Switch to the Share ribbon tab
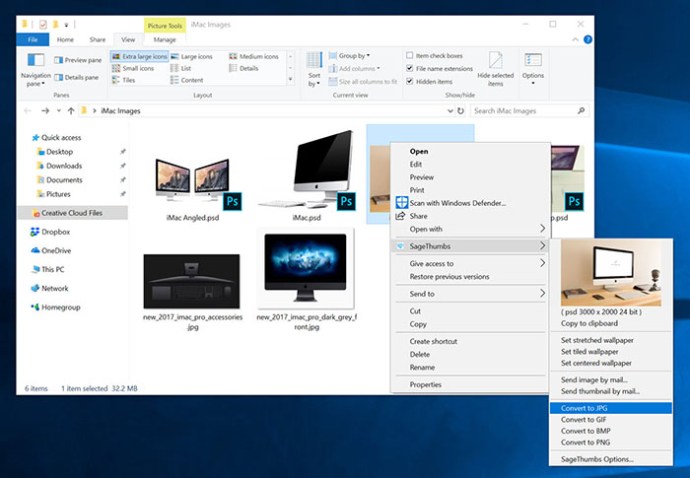Screen dimensions: 690x478 pyautogui.click(x=97, y=40)
